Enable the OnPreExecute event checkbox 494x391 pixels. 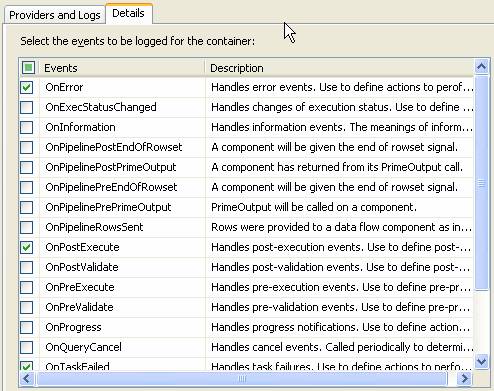coord(26,287)
